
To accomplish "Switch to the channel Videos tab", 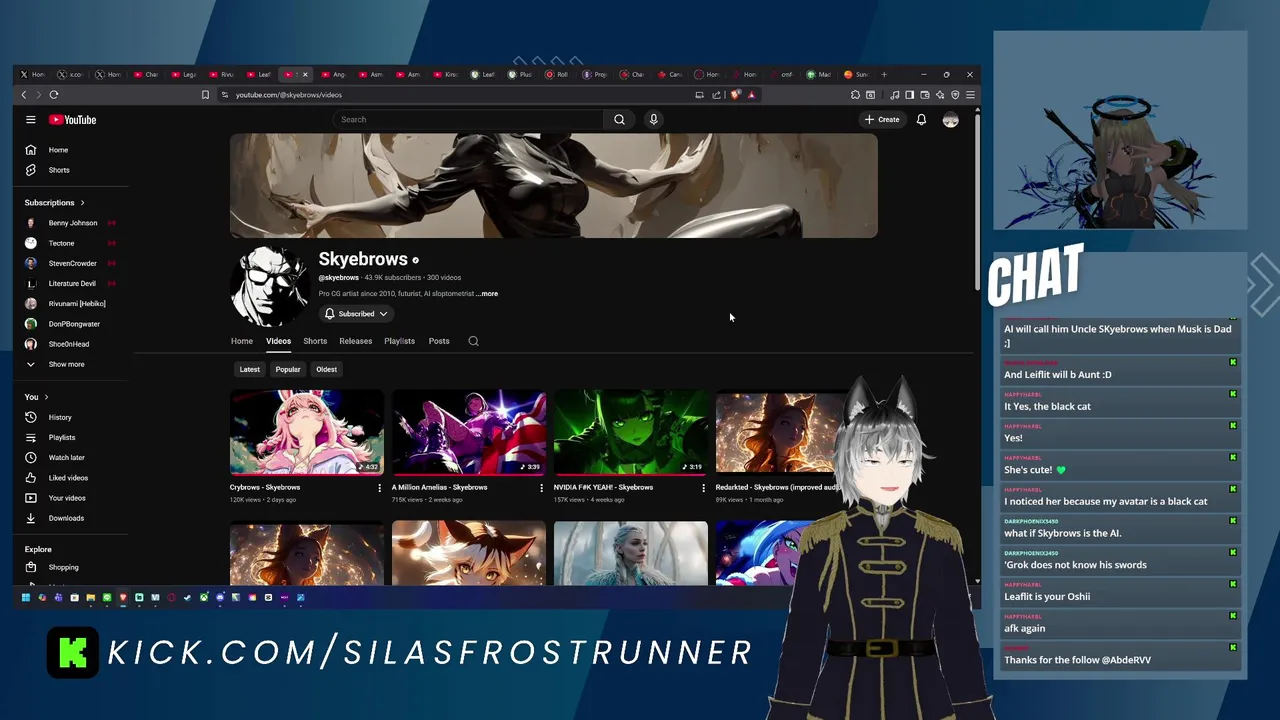I will coord(278,341).
